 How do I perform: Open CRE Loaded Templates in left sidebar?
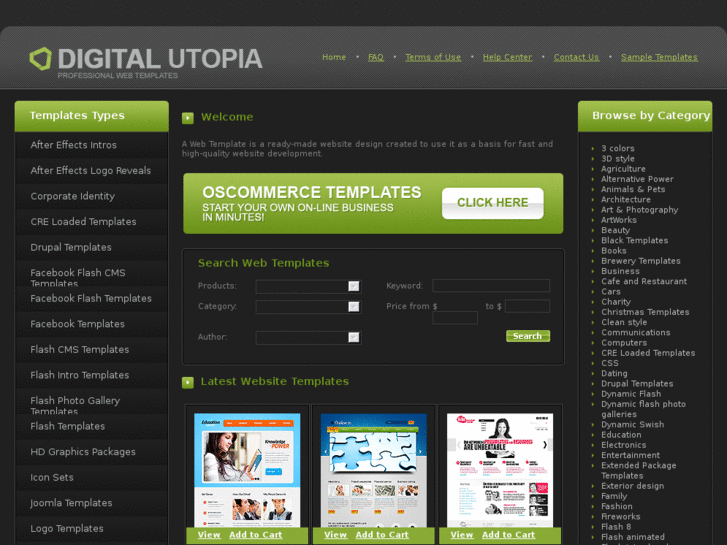click(83, 221)
